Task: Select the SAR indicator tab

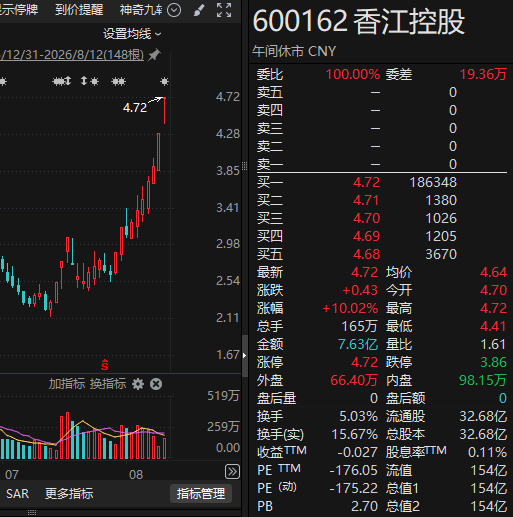Action: pos(18,494)
